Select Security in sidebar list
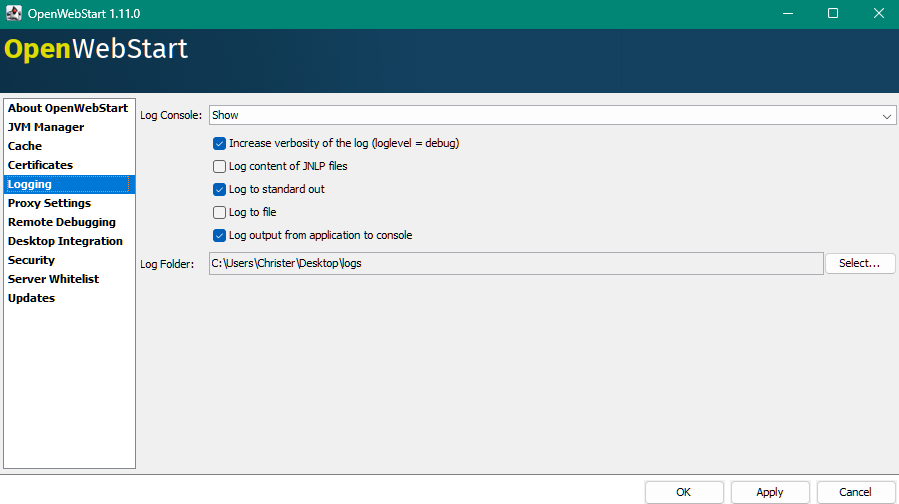The height and width of the screenshot is (504, 899). pyautogui.click(x=69, y=260)
